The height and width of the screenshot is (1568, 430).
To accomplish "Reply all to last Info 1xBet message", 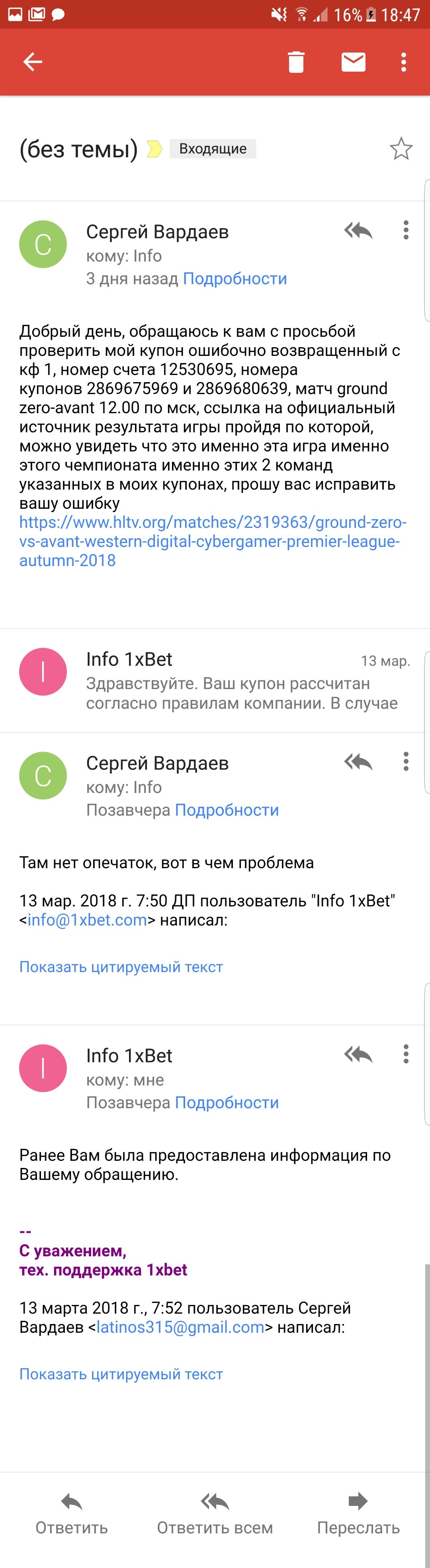I will [x=358, y=1054].
